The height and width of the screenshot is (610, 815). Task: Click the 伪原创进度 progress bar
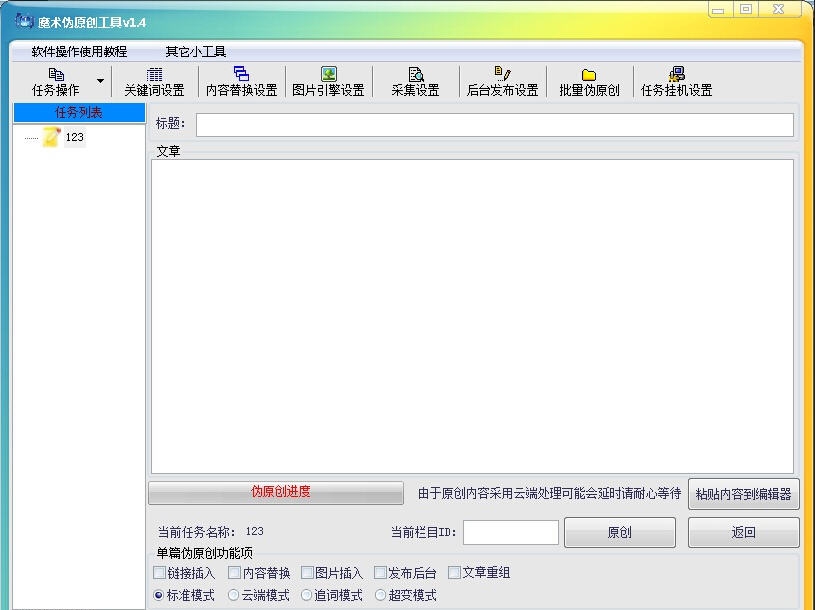coord(275,492)
